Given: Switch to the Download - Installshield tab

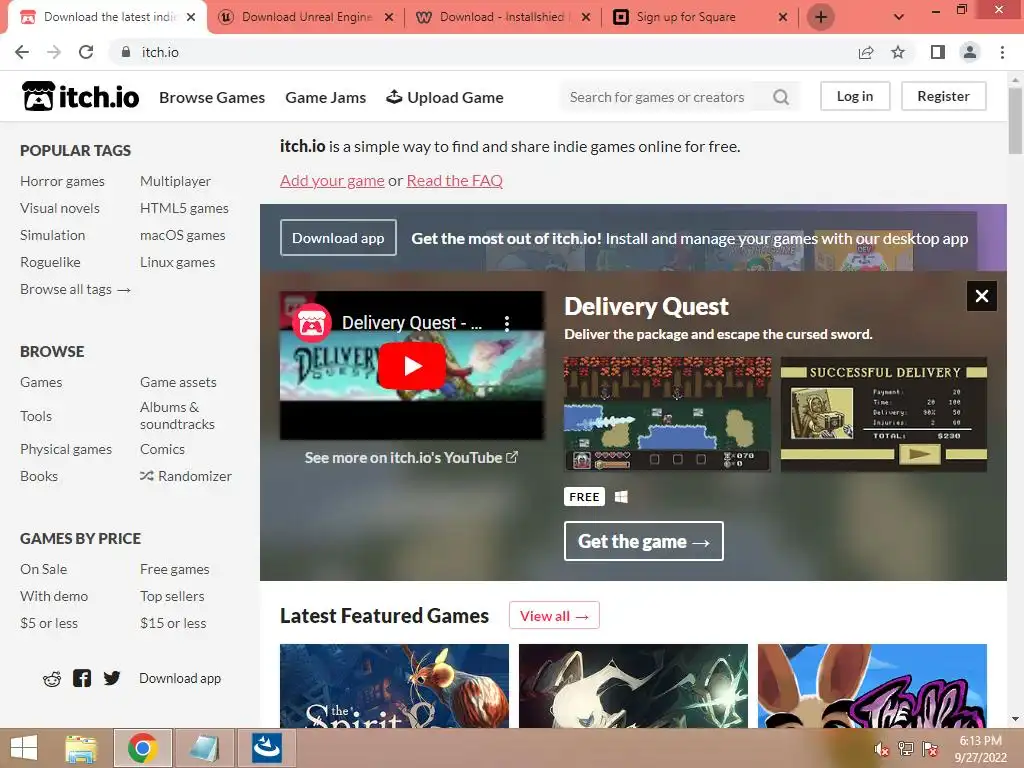Looking at the screenshot, I should tap(503, 17).
